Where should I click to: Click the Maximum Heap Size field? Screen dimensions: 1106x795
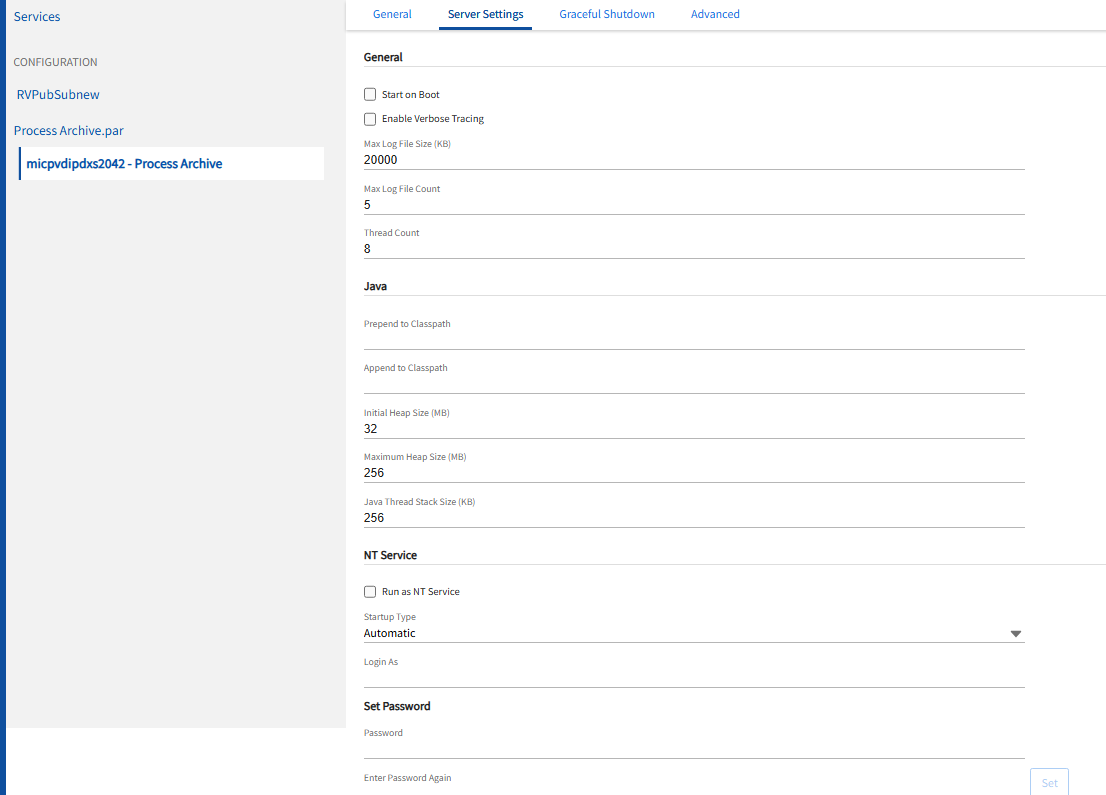pyautogui.click(x=693, y=473)
